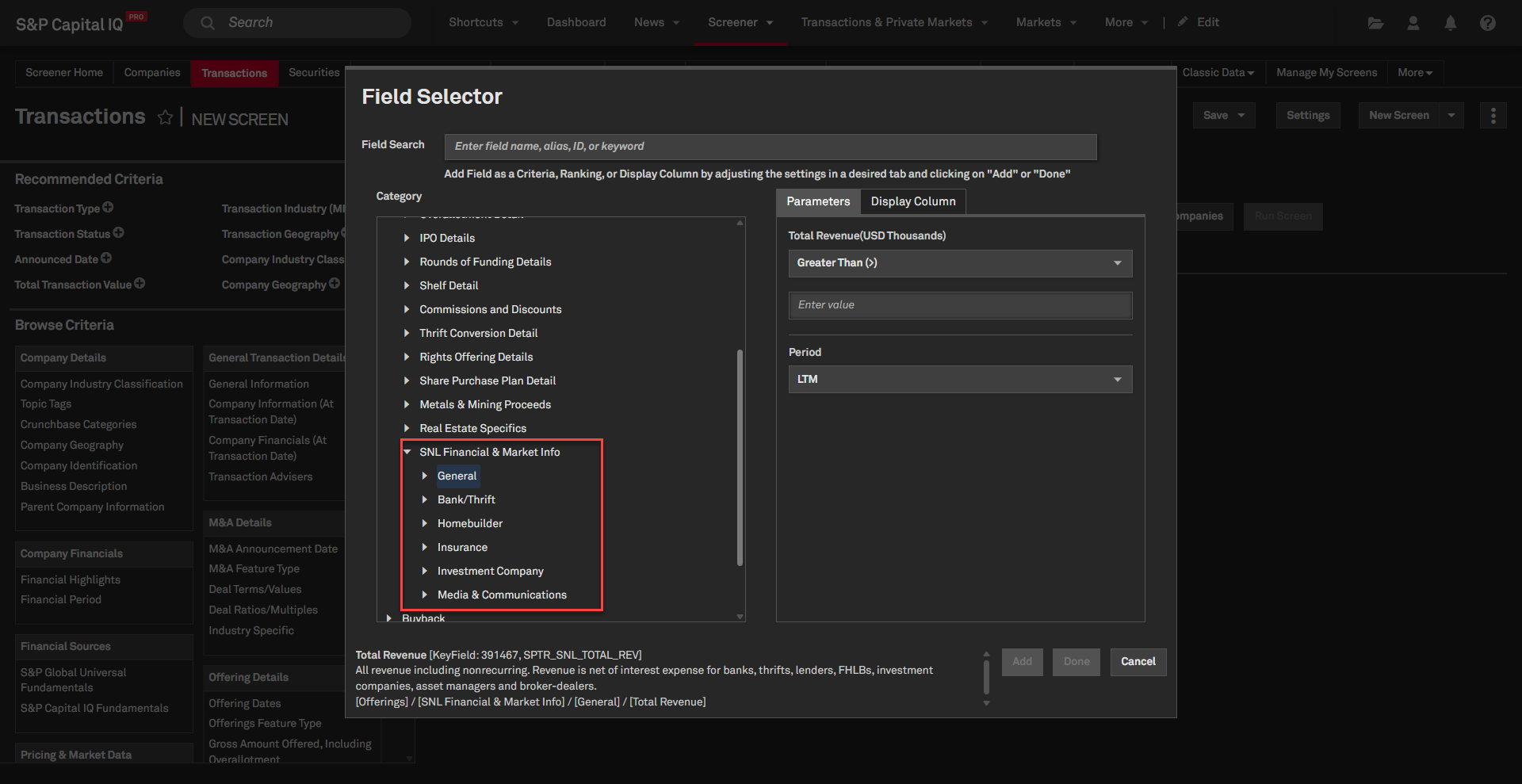Expand Commissions and Discounts category
Screen dimensions: 1522x784
407,309
